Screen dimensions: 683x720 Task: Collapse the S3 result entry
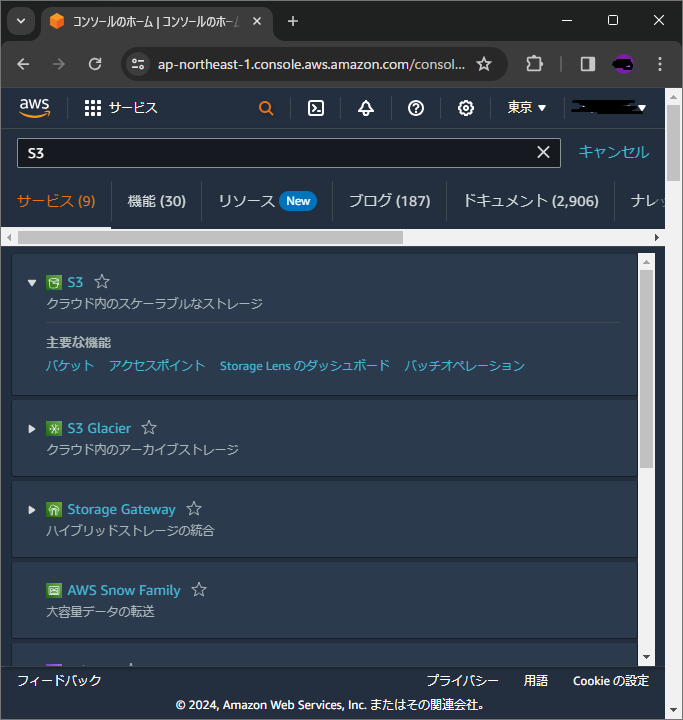click(x=32, y=283)
